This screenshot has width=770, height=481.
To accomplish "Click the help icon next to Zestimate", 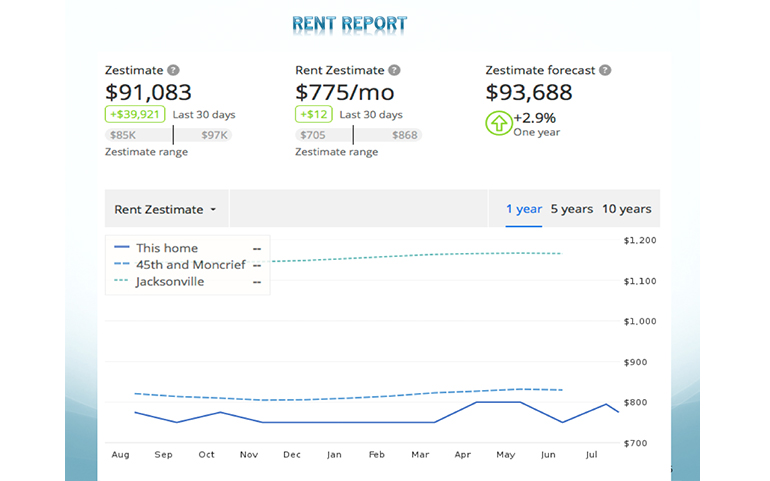I will click(x=173, y=71).
